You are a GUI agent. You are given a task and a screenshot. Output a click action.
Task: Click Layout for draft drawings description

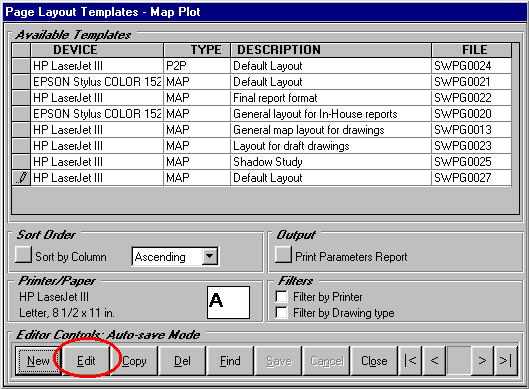coord(331,146)
